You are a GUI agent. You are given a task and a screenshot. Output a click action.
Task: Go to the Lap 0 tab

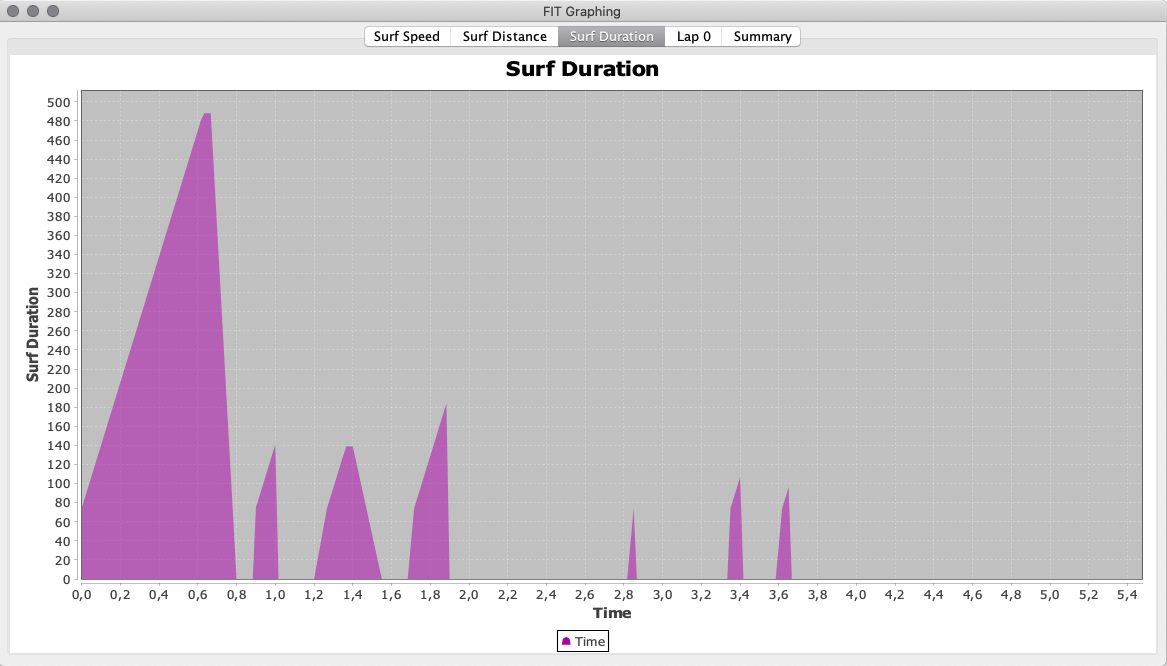[693, 36]
